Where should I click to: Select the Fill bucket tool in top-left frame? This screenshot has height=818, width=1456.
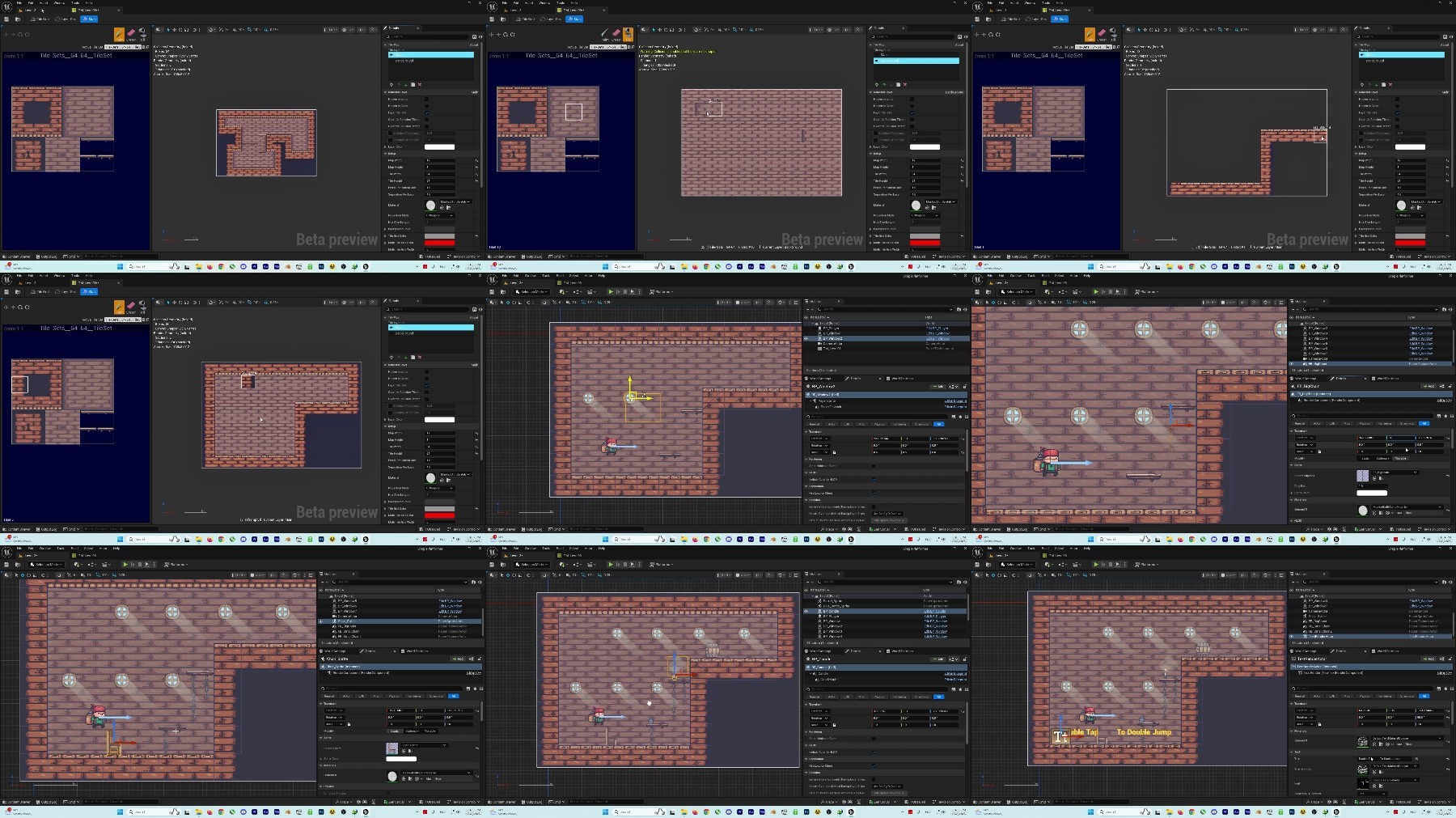[x=142, y=34]
